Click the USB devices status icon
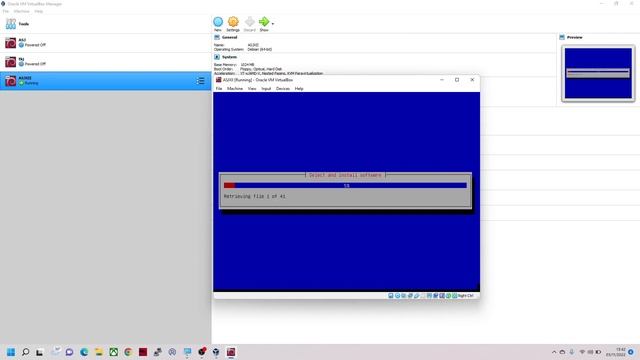The image size is (640, 360). [x=417, y=296]
